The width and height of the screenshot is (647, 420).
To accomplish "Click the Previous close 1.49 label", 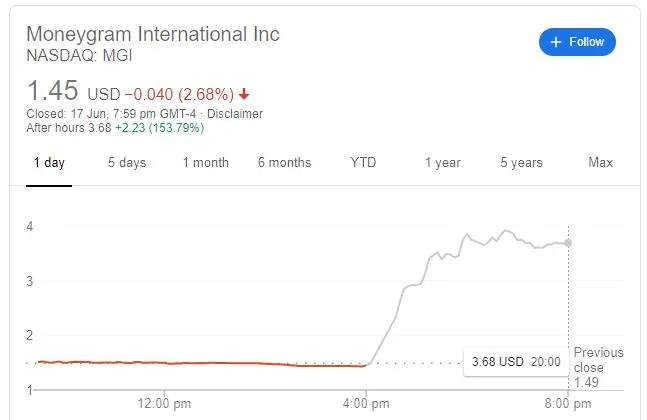I will pos(598,367).
